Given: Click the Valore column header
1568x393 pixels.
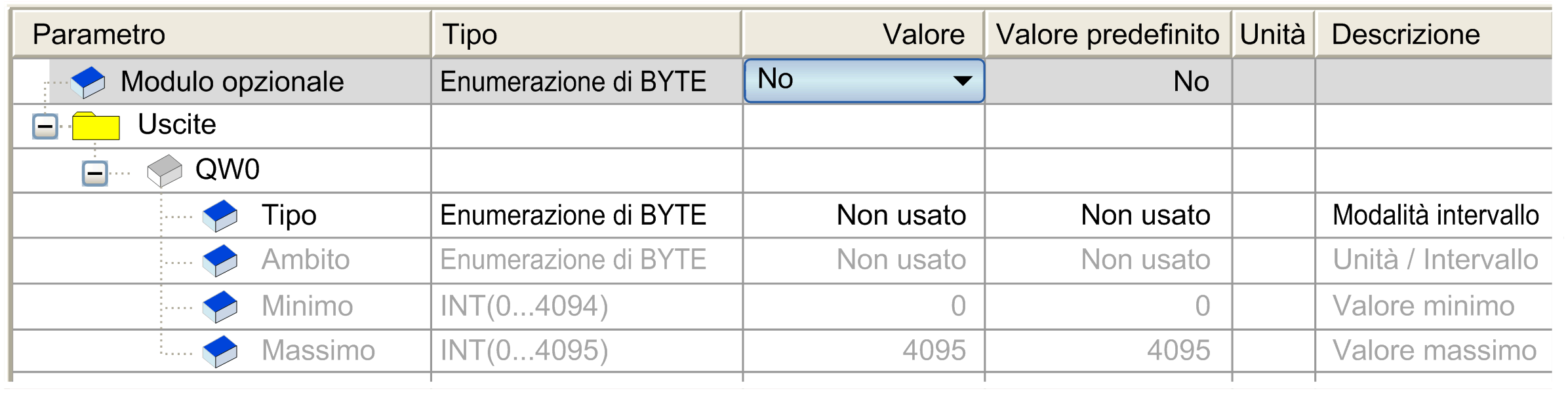Looking at the screenshot, I should [923, 34].
